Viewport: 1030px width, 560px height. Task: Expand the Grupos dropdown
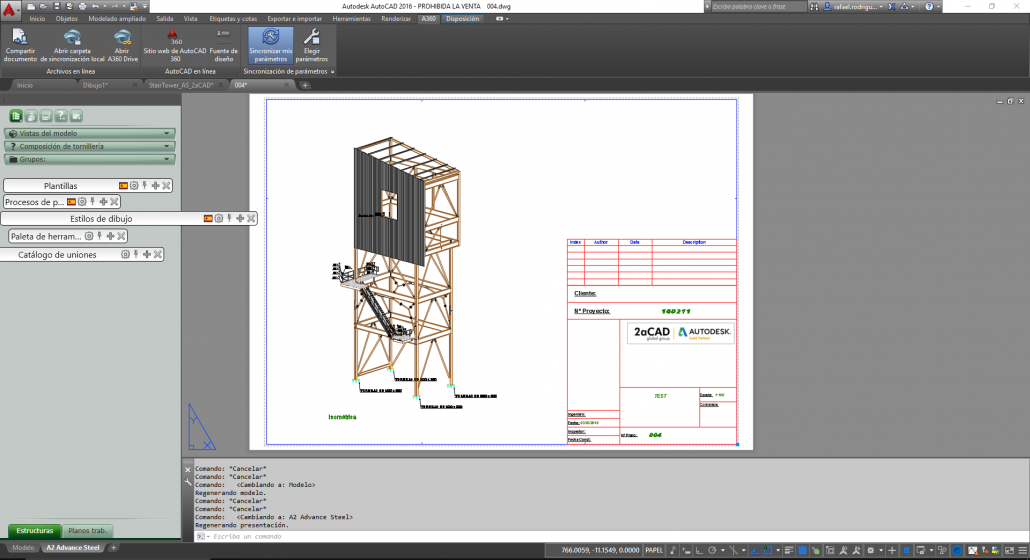[x=167, y=159]
